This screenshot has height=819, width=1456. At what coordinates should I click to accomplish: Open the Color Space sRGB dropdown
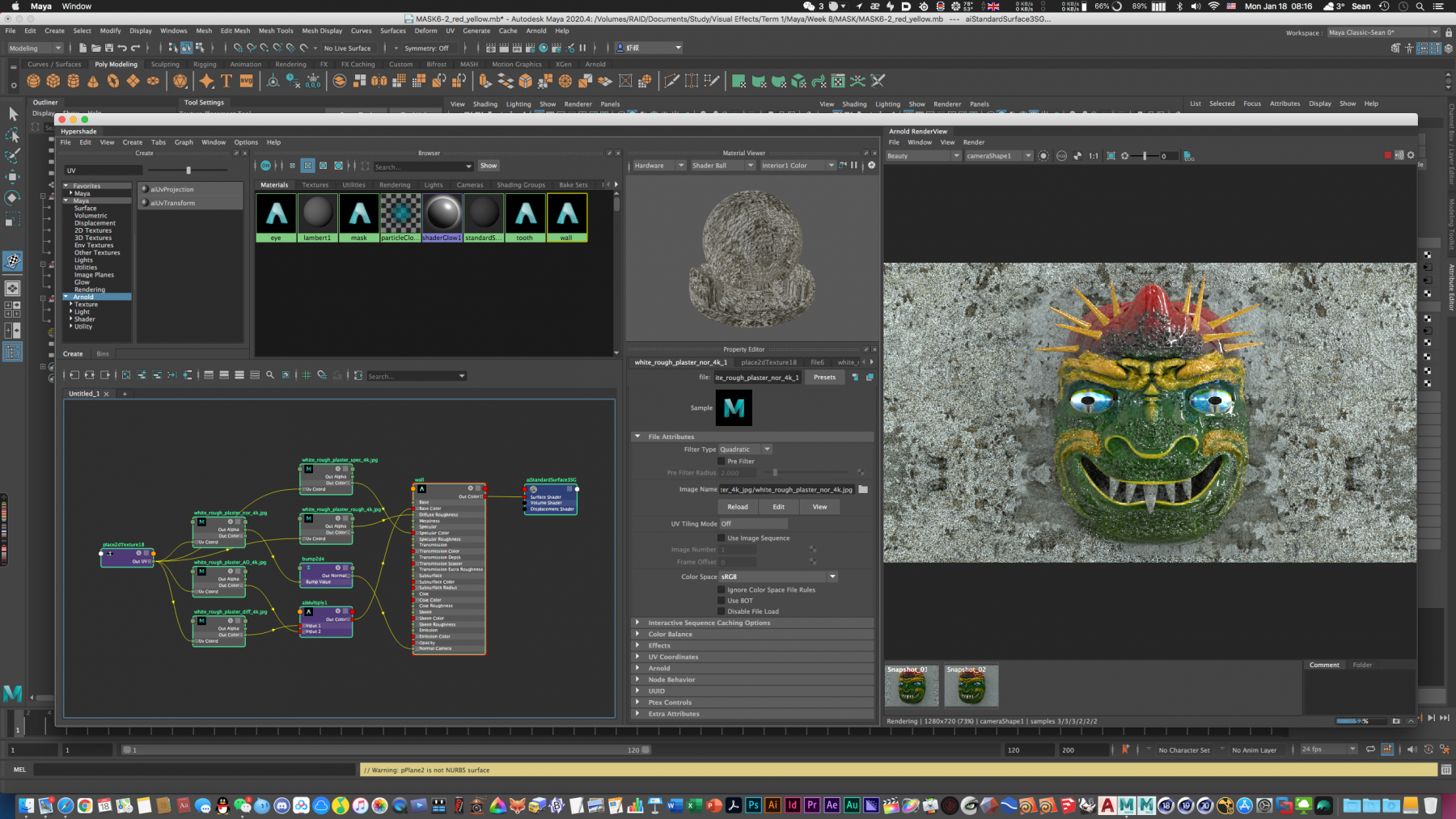coord(778,576)
